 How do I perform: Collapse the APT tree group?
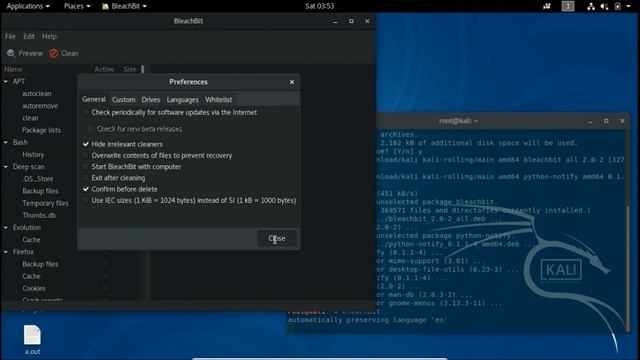6,82
